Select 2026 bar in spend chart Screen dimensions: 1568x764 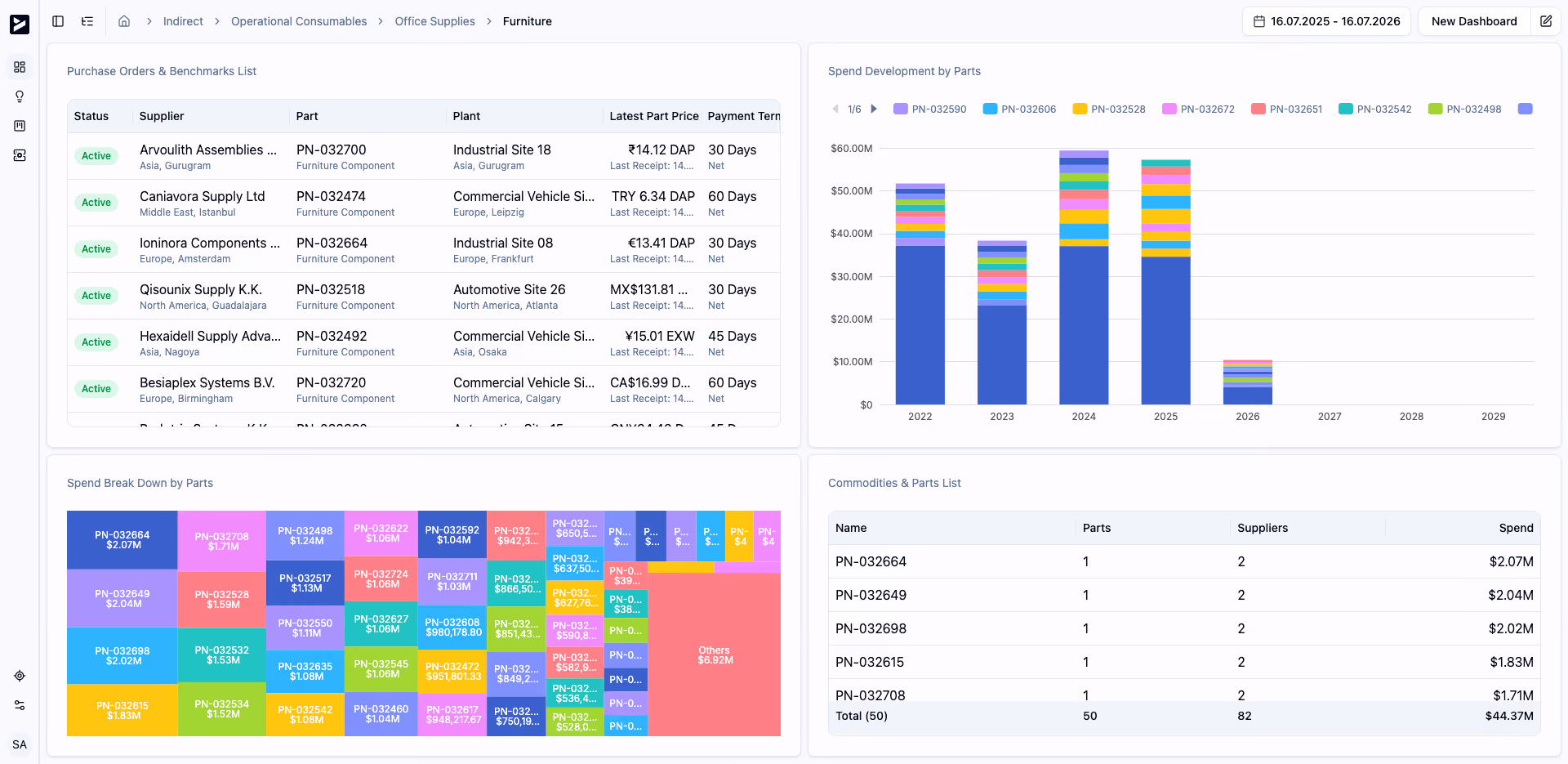[x=1248, y=382]
